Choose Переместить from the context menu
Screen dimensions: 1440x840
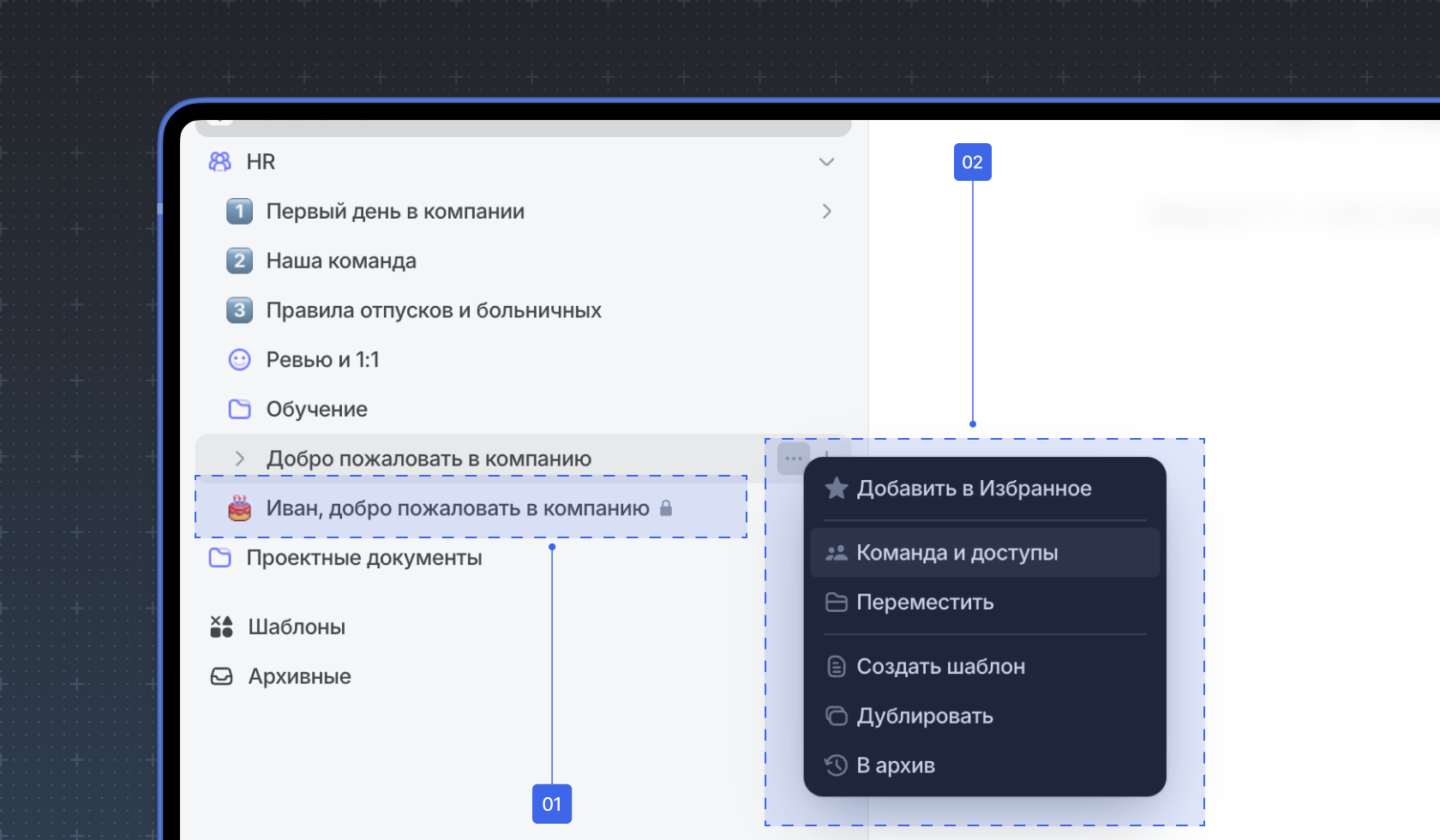point(925,603)
